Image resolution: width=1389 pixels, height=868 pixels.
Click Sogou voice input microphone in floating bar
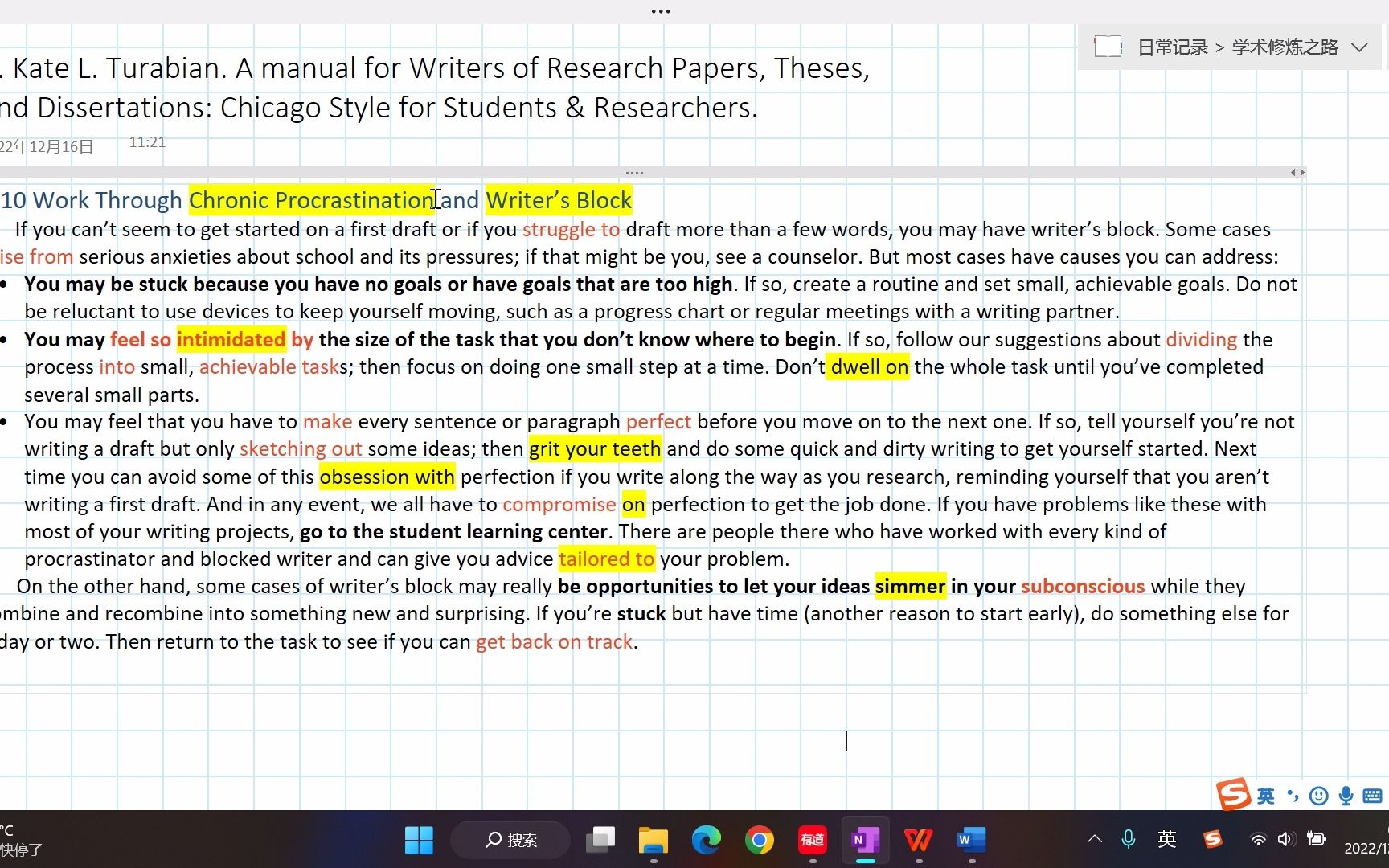pos(1346,796)
